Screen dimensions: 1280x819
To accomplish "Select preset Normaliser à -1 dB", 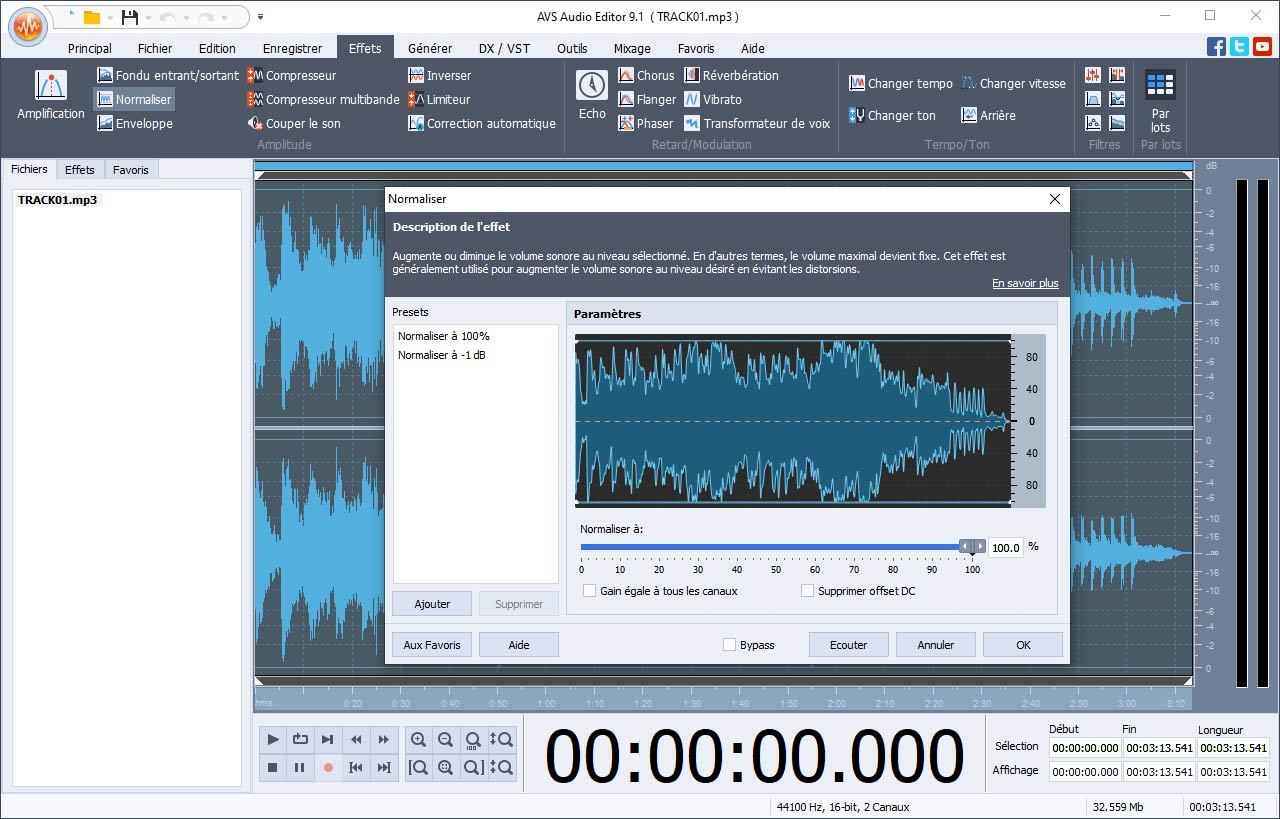I will pyautogui.click(x=442, y=355).
